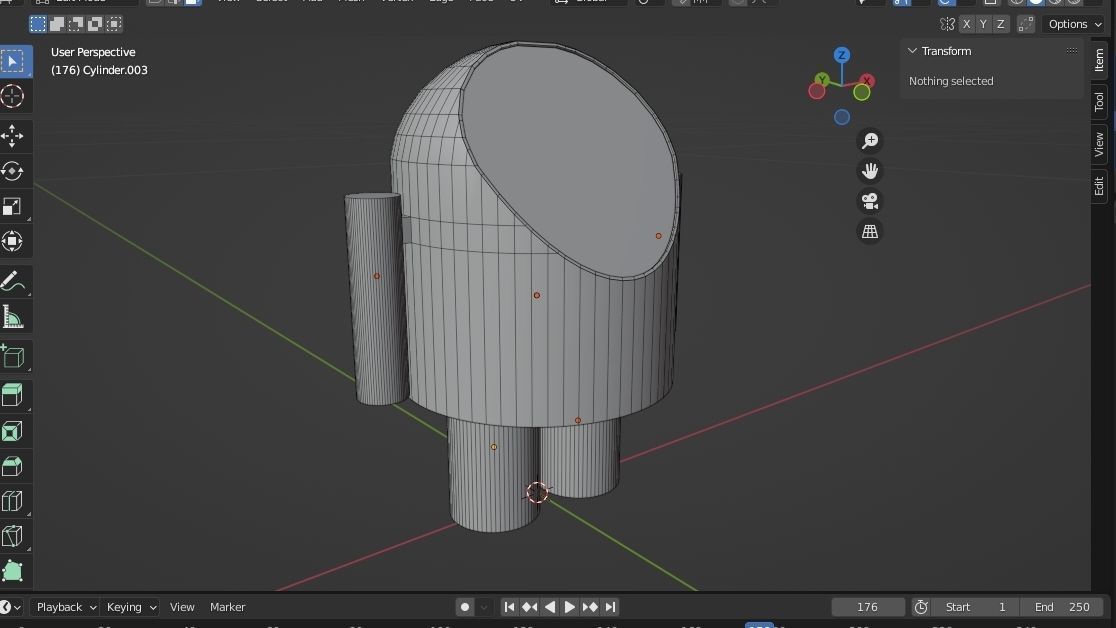Pick the Loop Cut tool
This screenshot has height=628, width=1116.
click(x=12, y=501)
